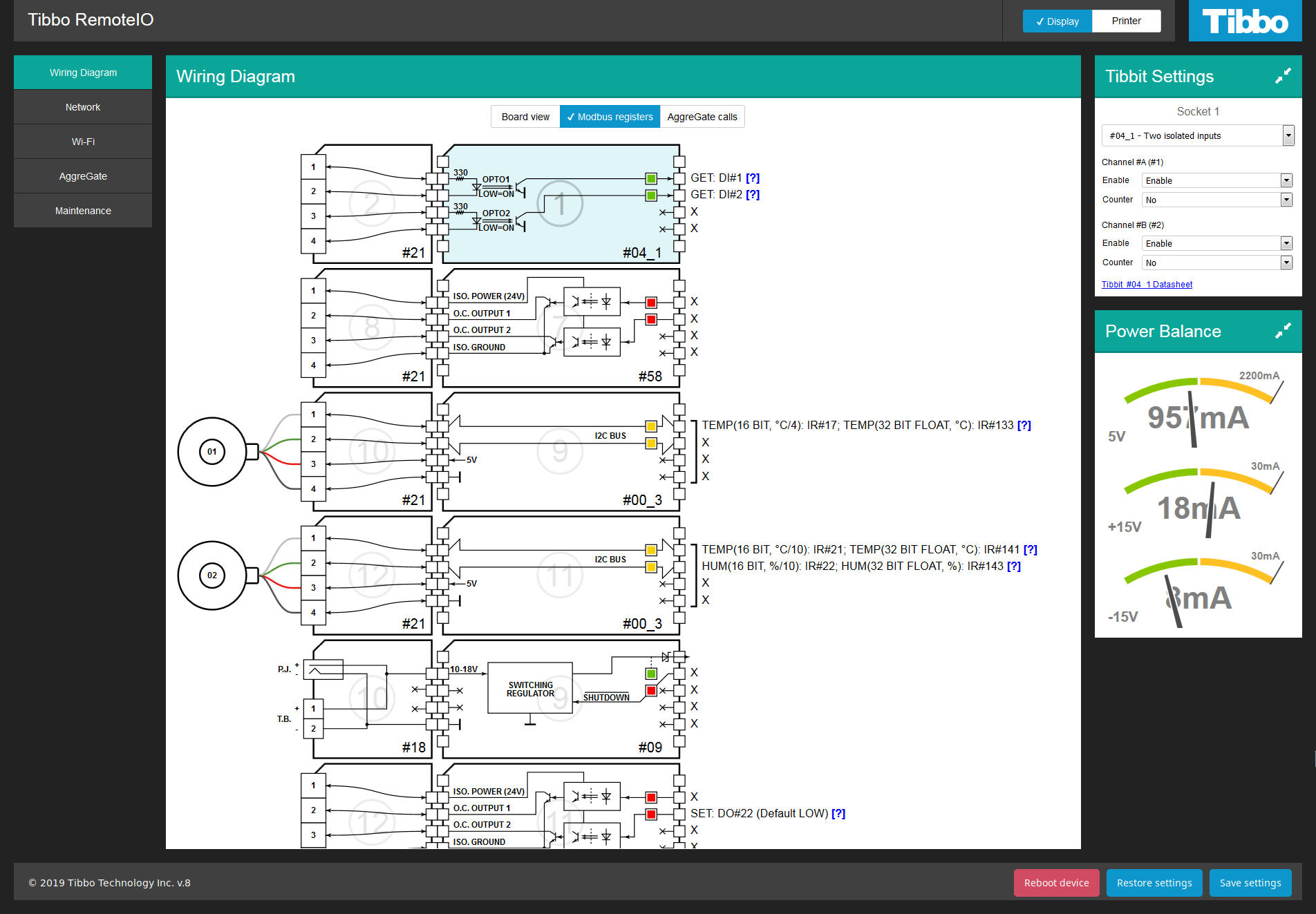The height and width of the screenshot is (914, 1316).
Task: Open Channel #B Counter dropdown
Action: pos(1216,263)
